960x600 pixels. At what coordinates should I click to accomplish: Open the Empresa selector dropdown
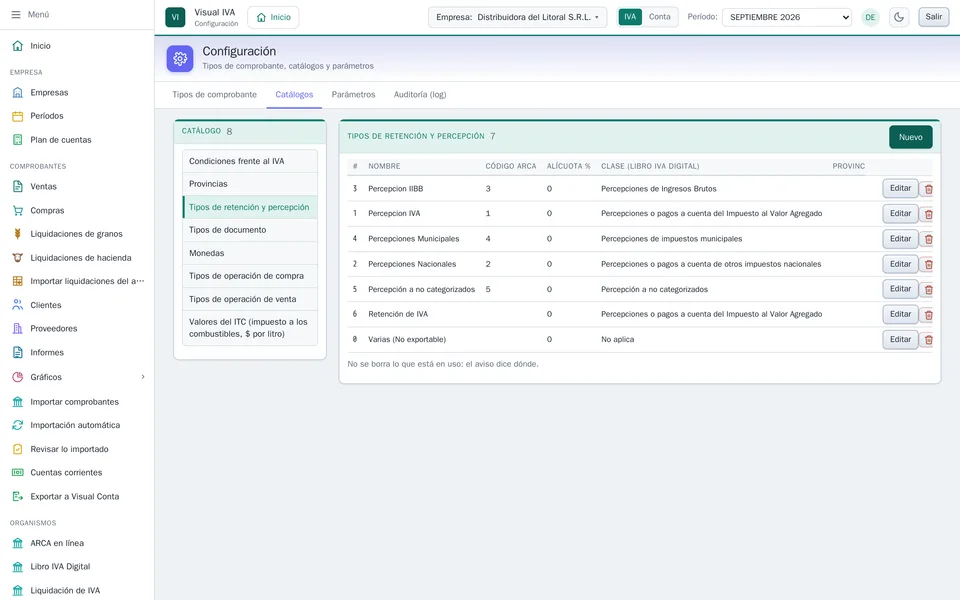517,17
